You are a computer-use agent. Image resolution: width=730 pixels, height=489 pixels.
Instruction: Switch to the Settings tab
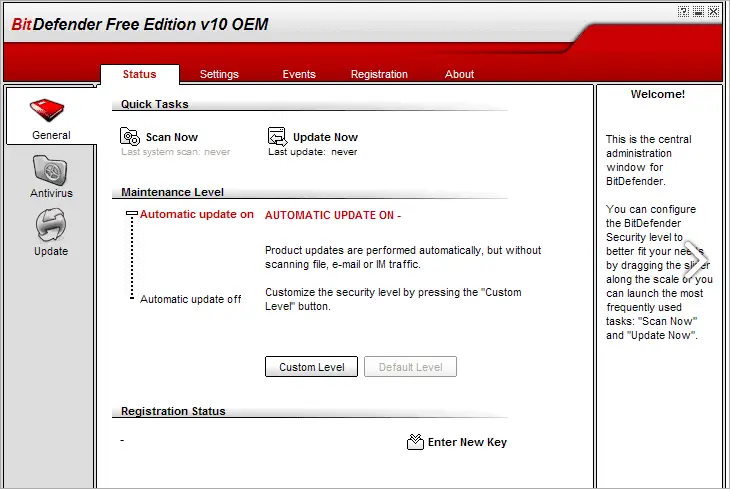[219, 75]
